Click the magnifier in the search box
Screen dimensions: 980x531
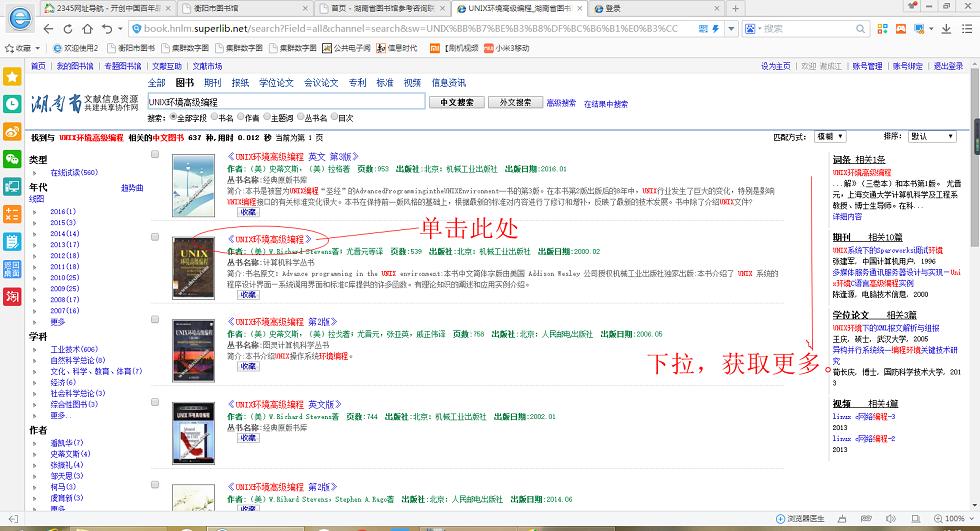coord(861,29)
